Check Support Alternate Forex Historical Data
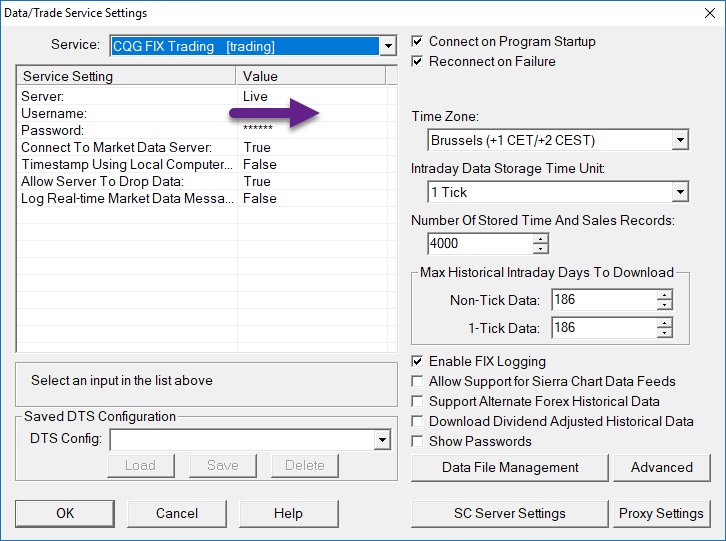 pos(417,401)
